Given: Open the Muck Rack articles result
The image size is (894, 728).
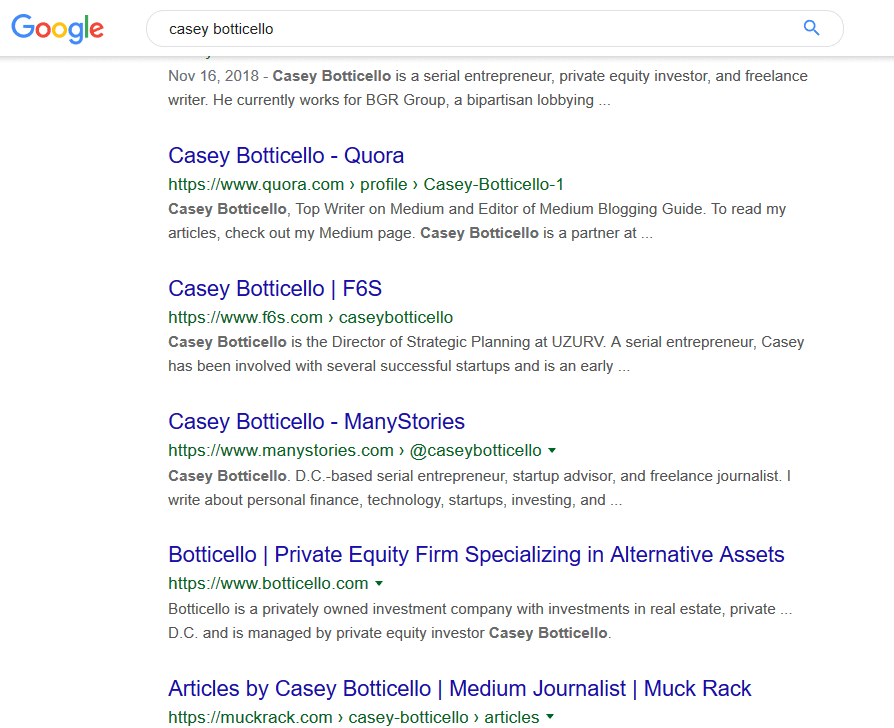Looking at the screenshot, I should click(459, 689).
